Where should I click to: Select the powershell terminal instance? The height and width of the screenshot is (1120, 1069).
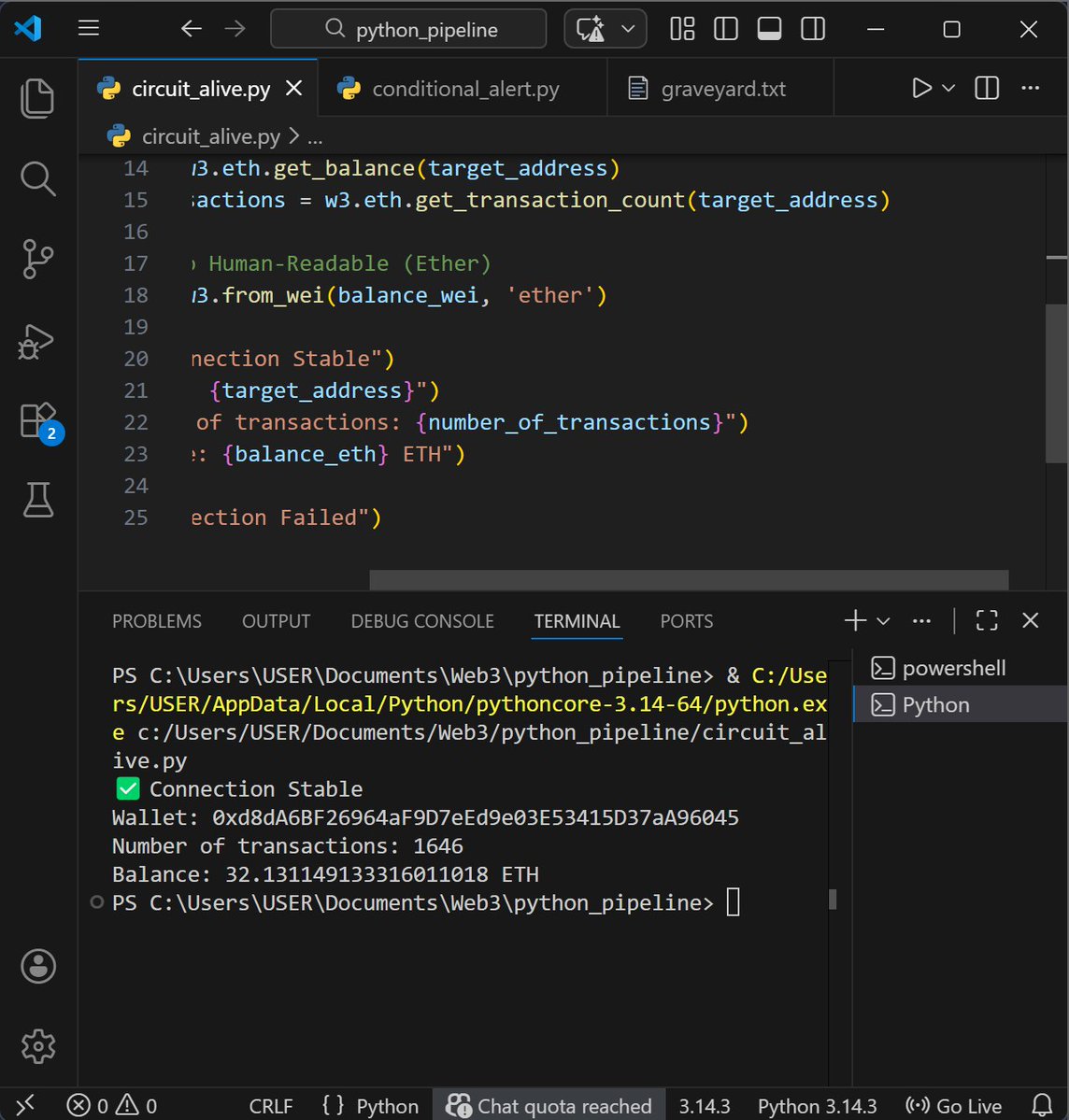[961, 668]
